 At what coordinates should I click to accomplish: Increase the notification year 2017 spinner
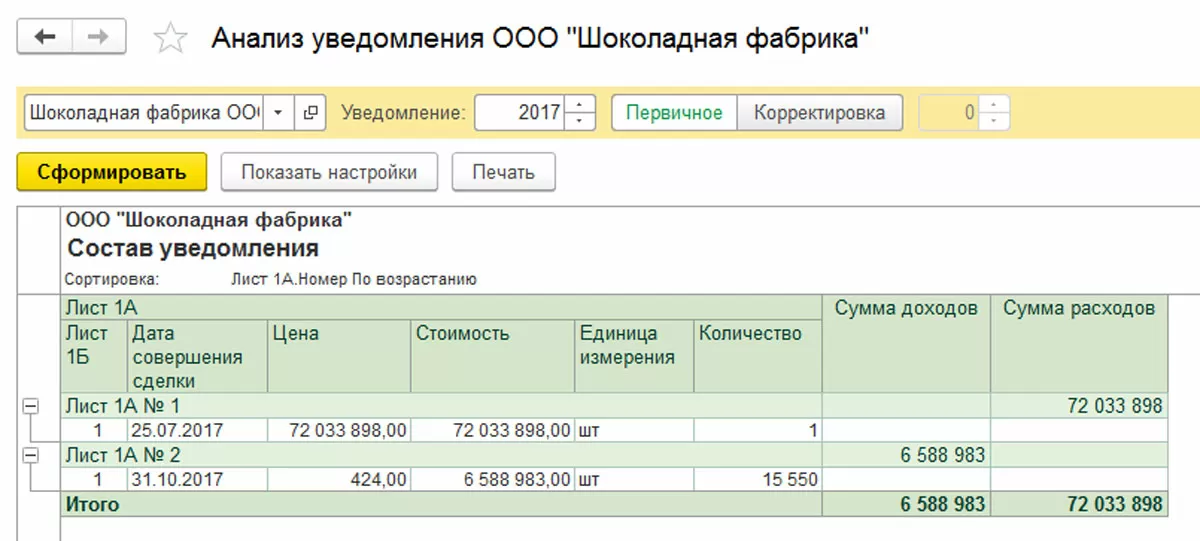coord(581,105)
